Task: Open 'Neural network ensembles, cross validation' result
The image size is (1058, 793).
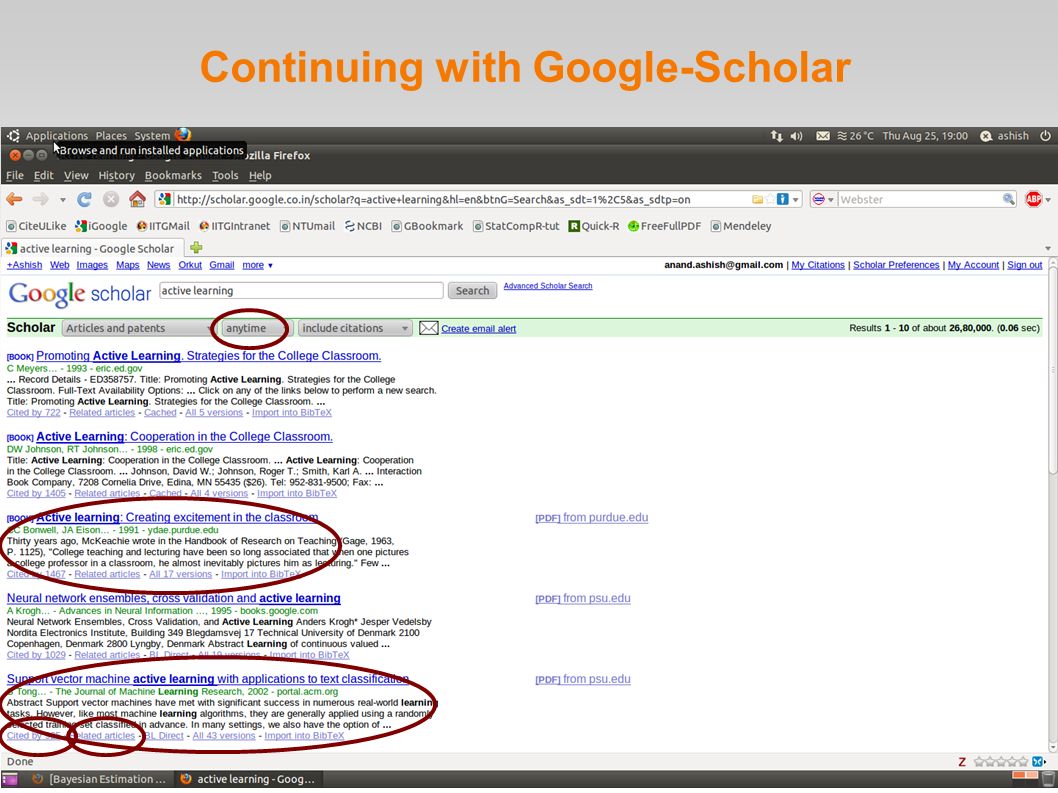Action: 173,598
